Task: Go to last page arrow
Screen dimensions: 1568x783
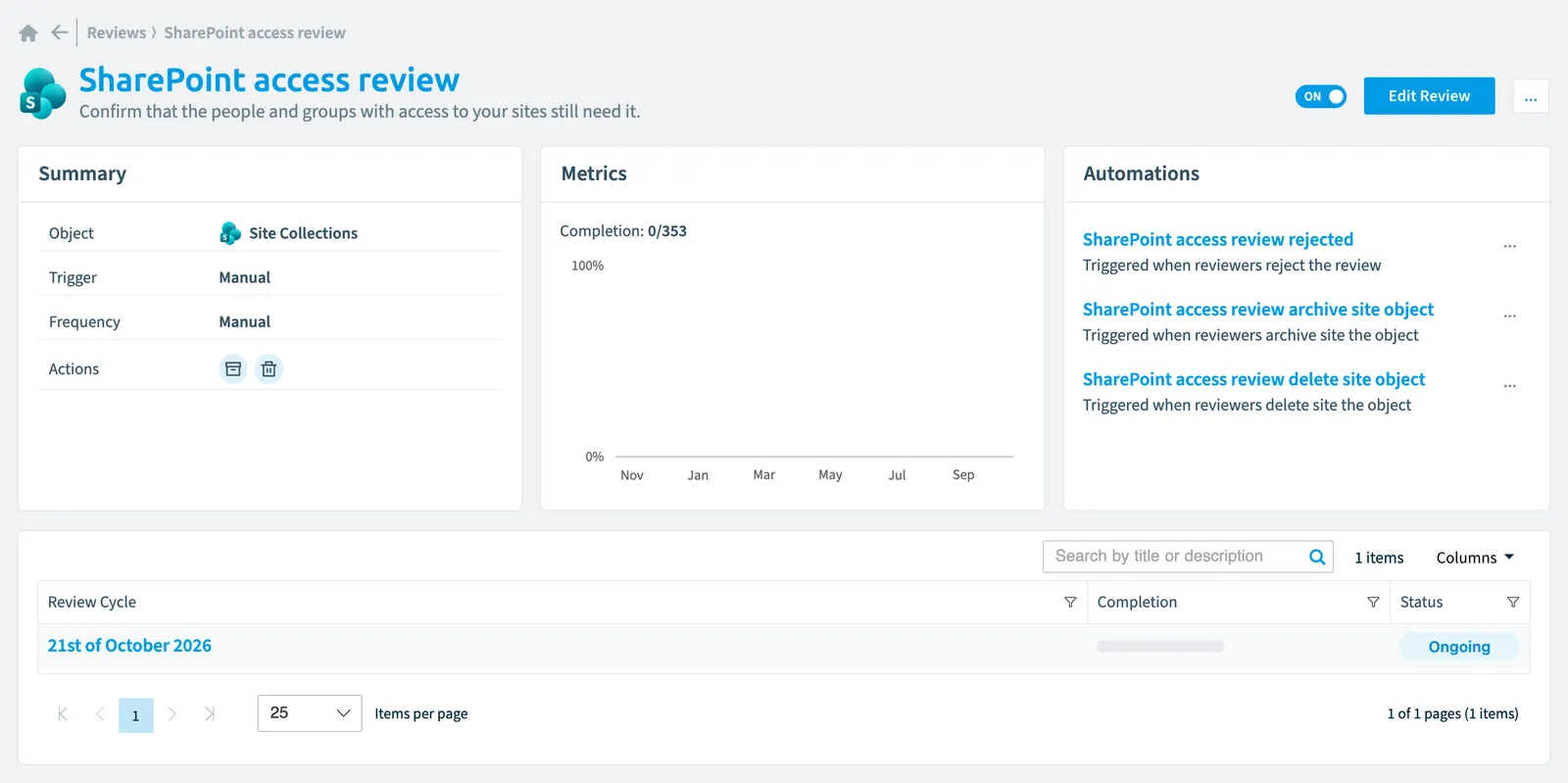Action: point(209,714)
